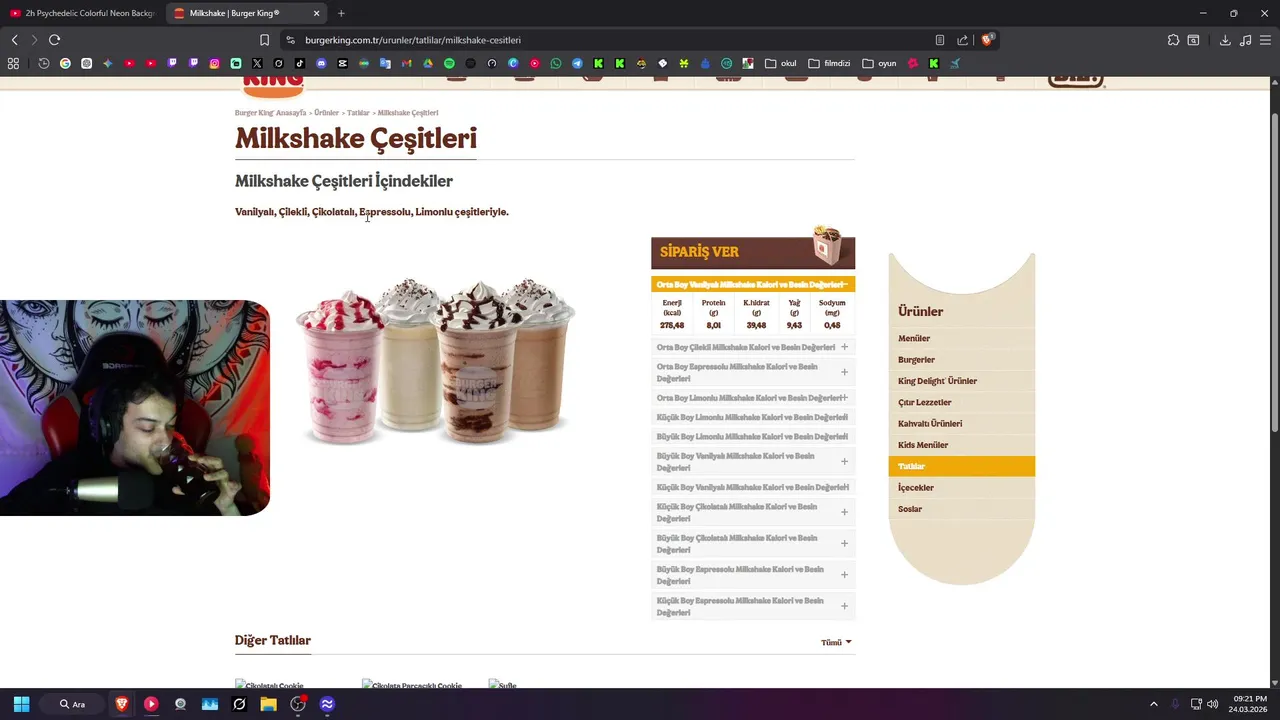Open the X (Twitter) bookmark icon
1280x720 pixels.
tap(257, 63)
